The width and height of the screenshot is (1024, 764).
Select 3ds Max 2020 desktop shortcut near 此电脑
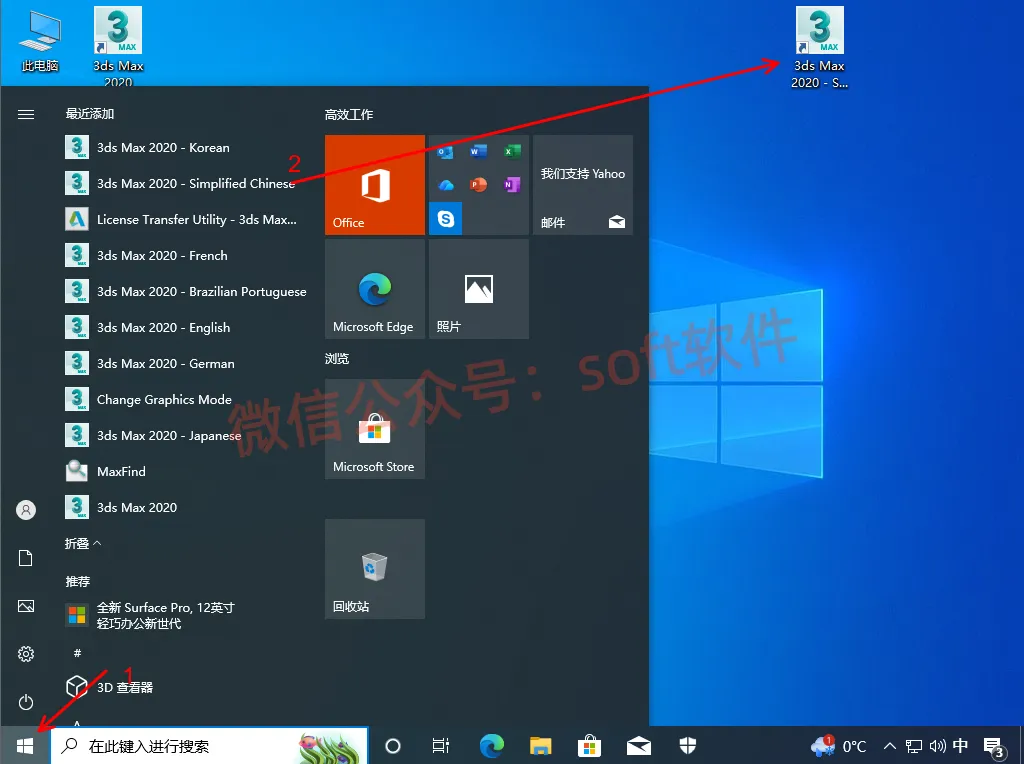click(118, 46)
